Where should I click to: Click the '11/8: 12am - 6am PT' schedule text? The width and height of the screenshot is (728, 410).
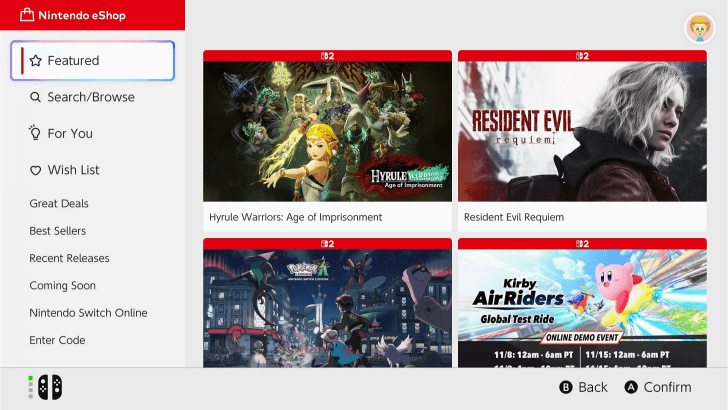click(x=533, y=355)
